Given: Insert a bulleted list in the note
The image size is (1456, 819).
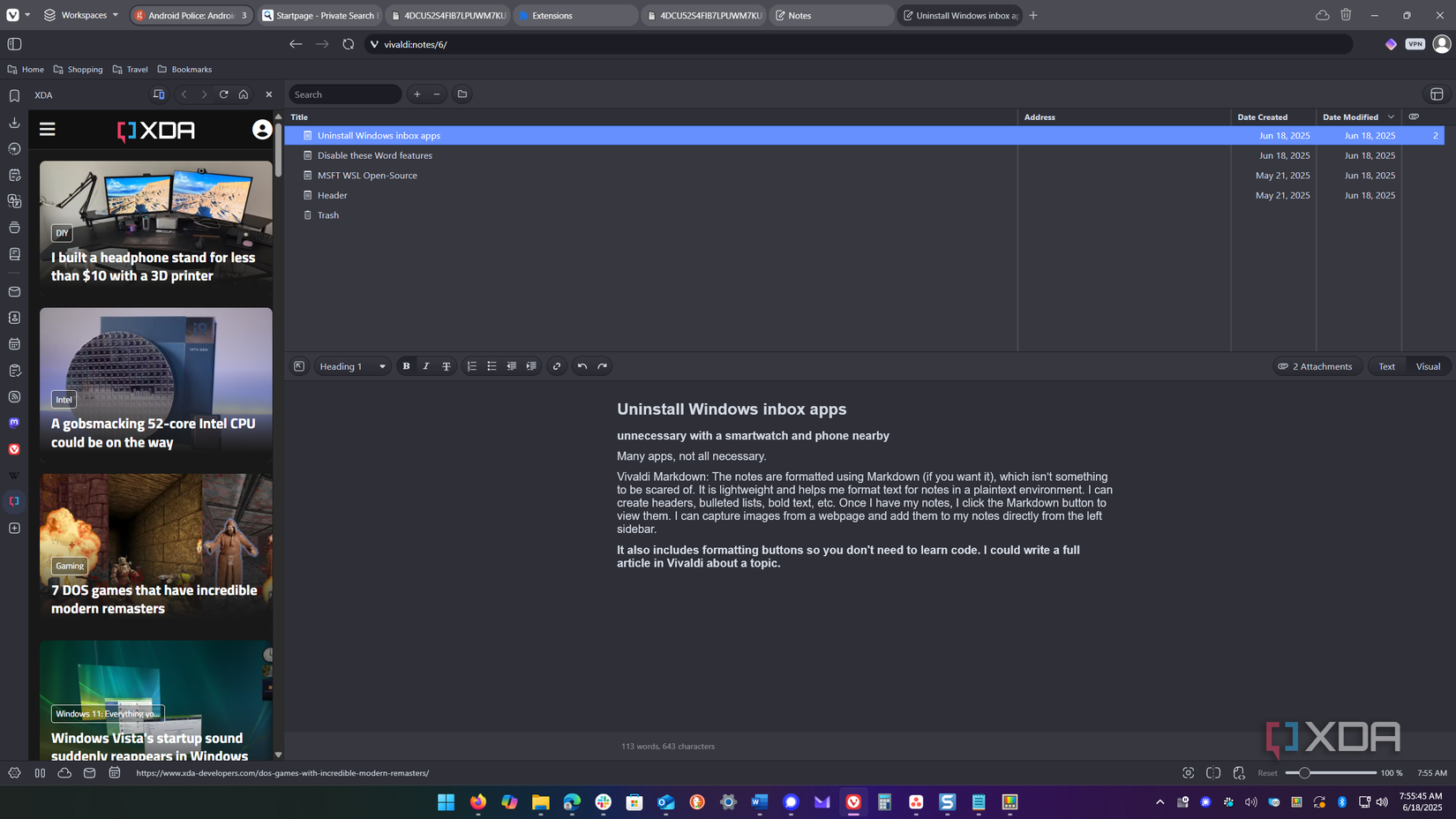Looking at the screenshot, I should tap(492, 366).
